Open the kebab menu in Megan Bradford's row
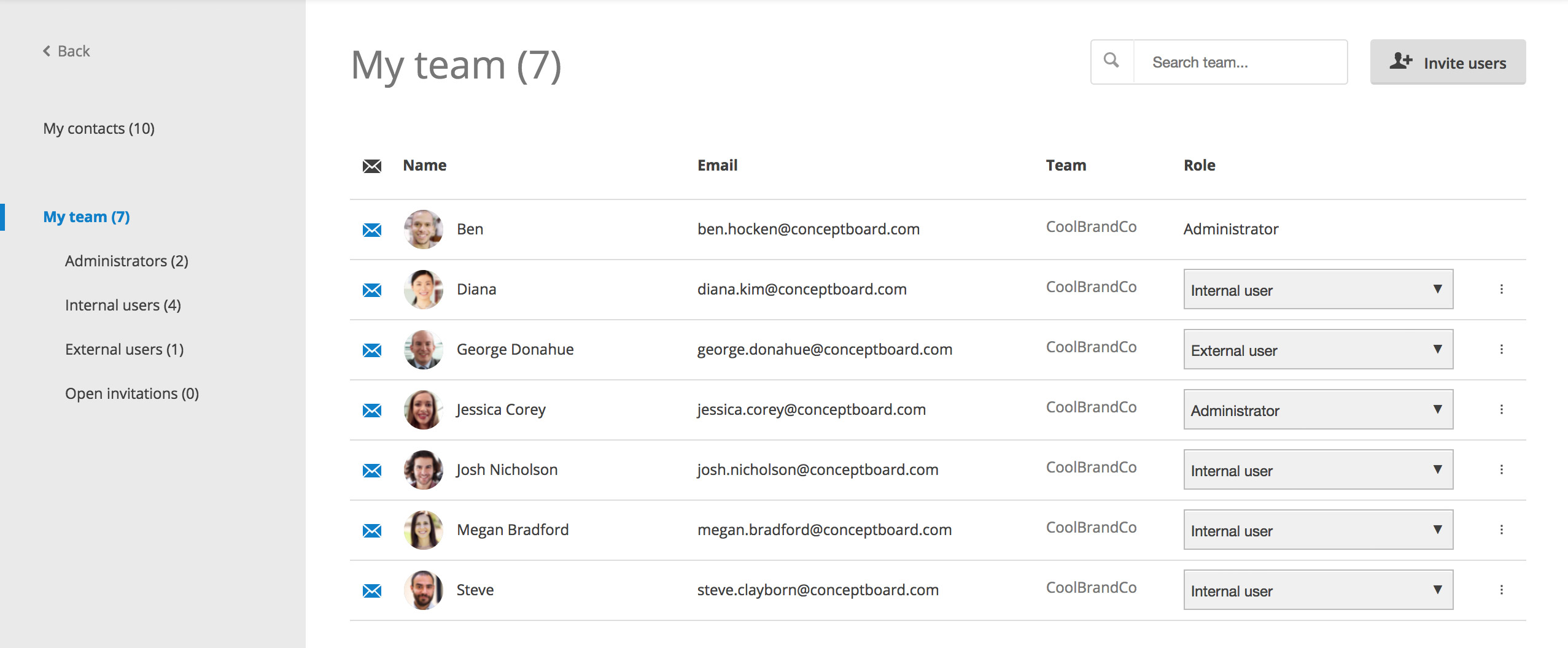The image size is (1568, 648). point(1502,530)
